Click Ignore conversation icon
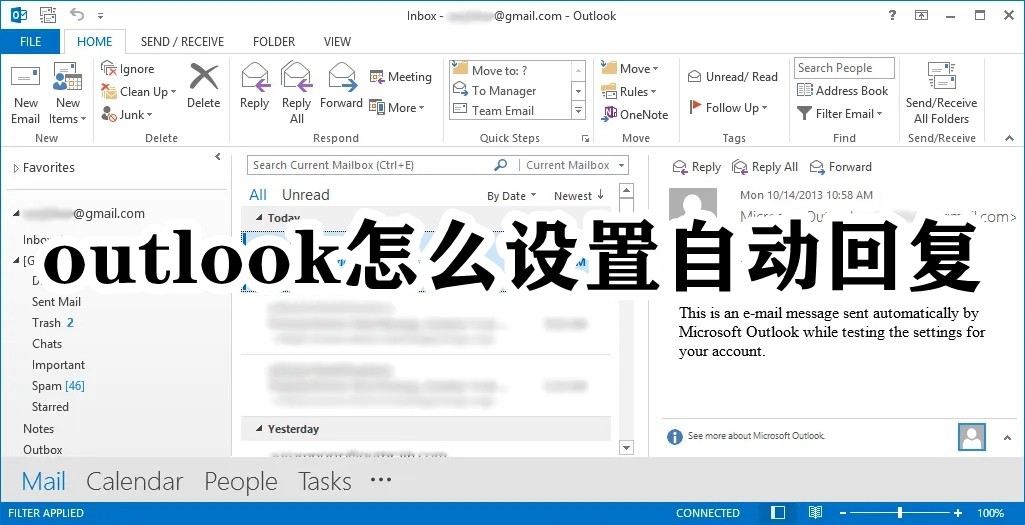1025x525 pixels. click(109, 69)
